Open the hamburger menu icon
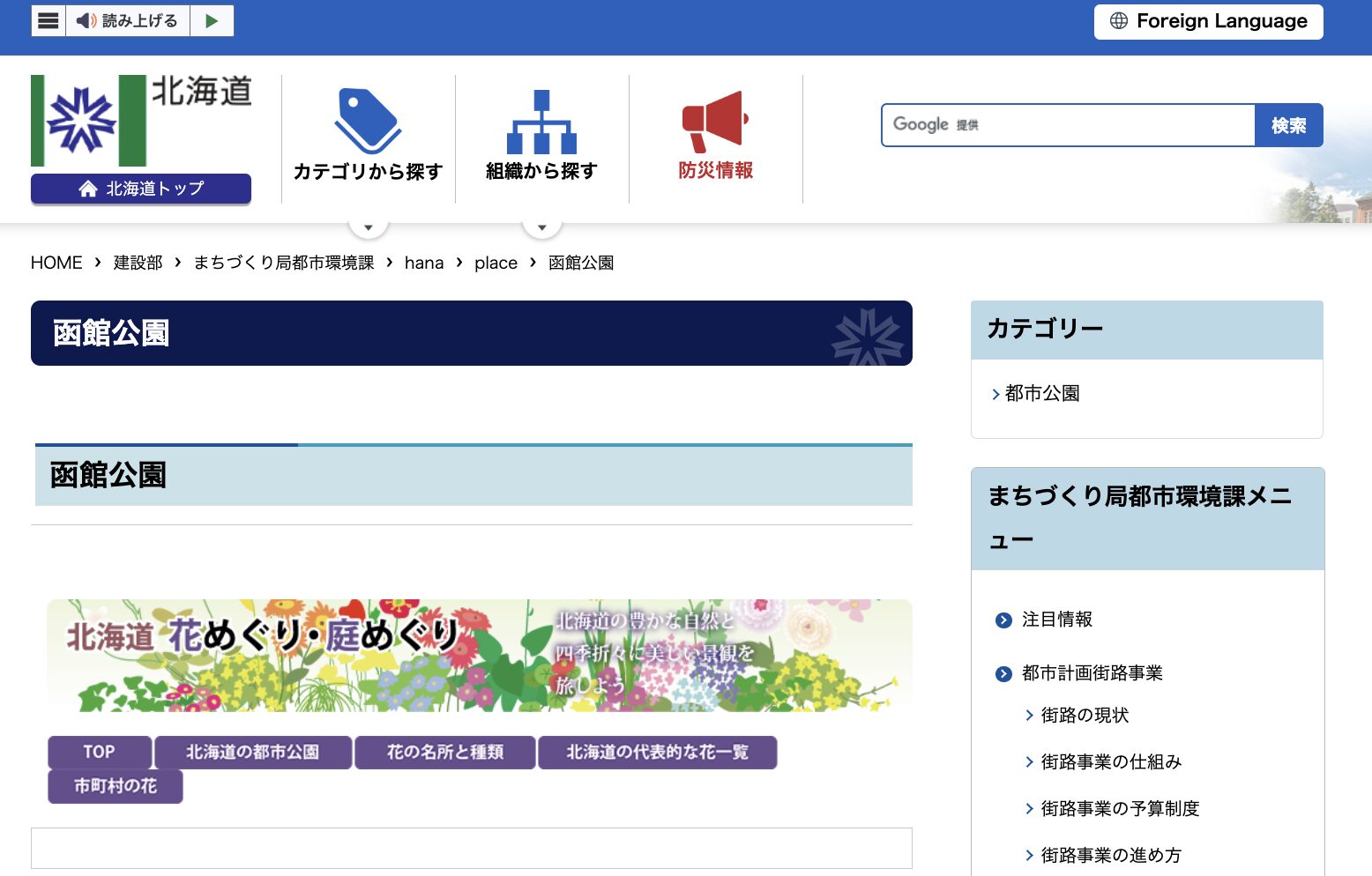The image size is (1372, 876). click(x=48, y=21)
